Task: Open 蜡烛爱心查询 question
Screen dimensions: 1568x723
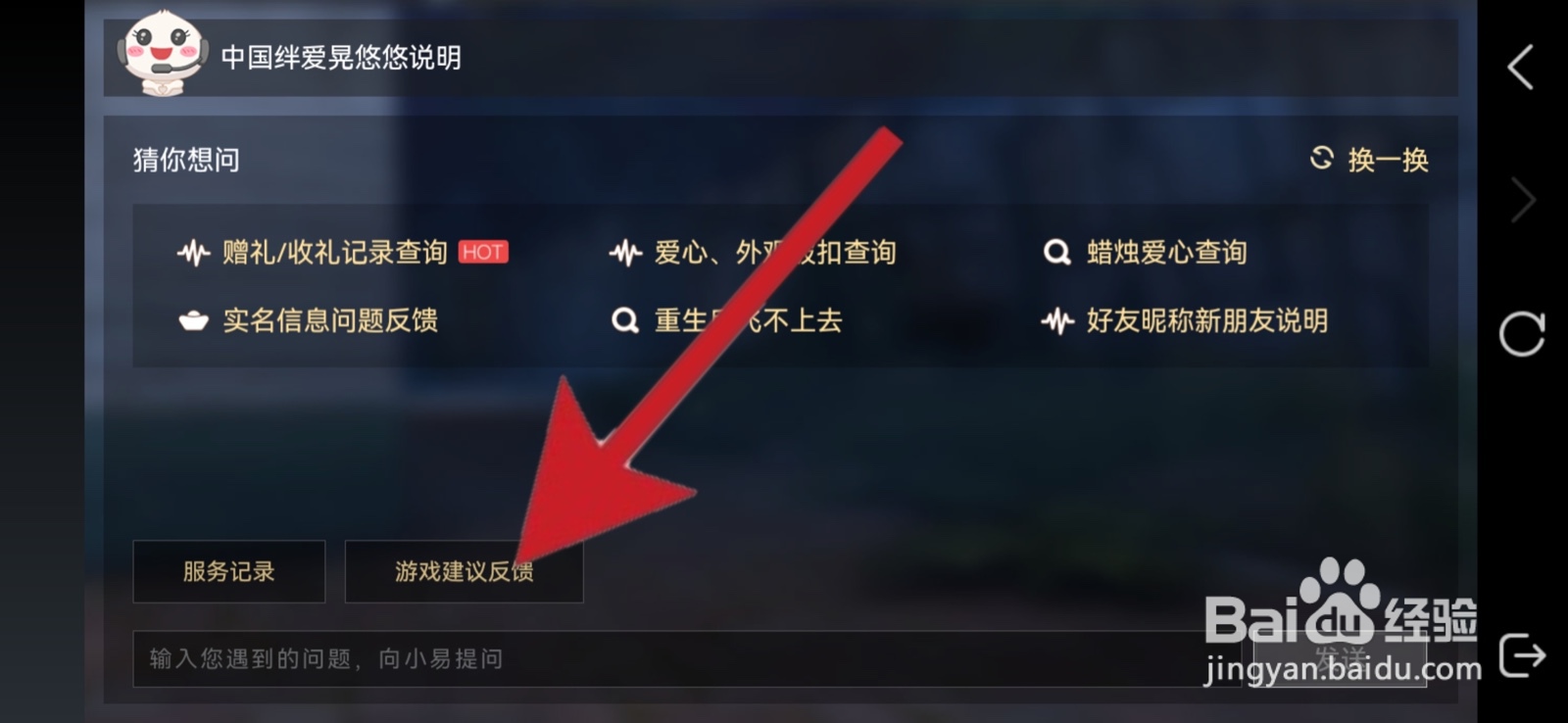Action: click(x=1166, y=253)
